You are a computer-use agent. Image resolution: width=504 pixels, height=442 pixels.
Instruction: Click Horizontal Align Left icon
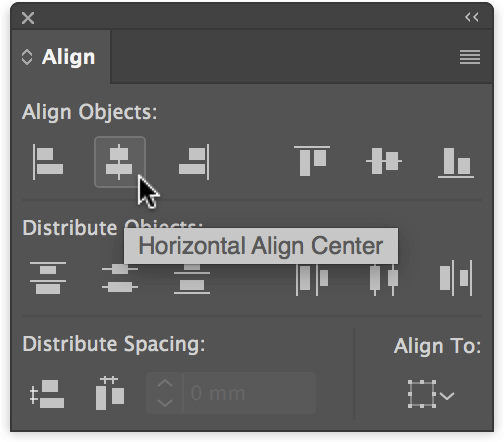coord(48,162)
